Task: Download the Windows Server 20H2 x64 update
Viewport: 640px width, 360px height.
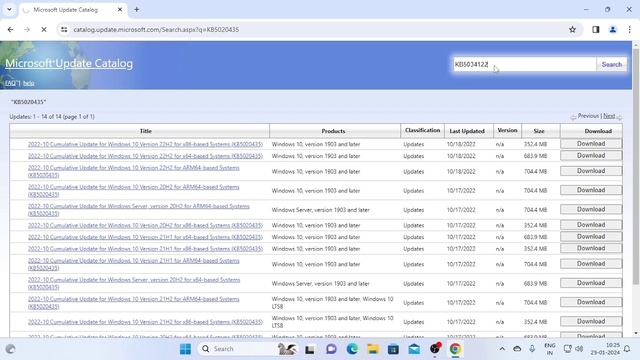Action: (x=591, y=283)
